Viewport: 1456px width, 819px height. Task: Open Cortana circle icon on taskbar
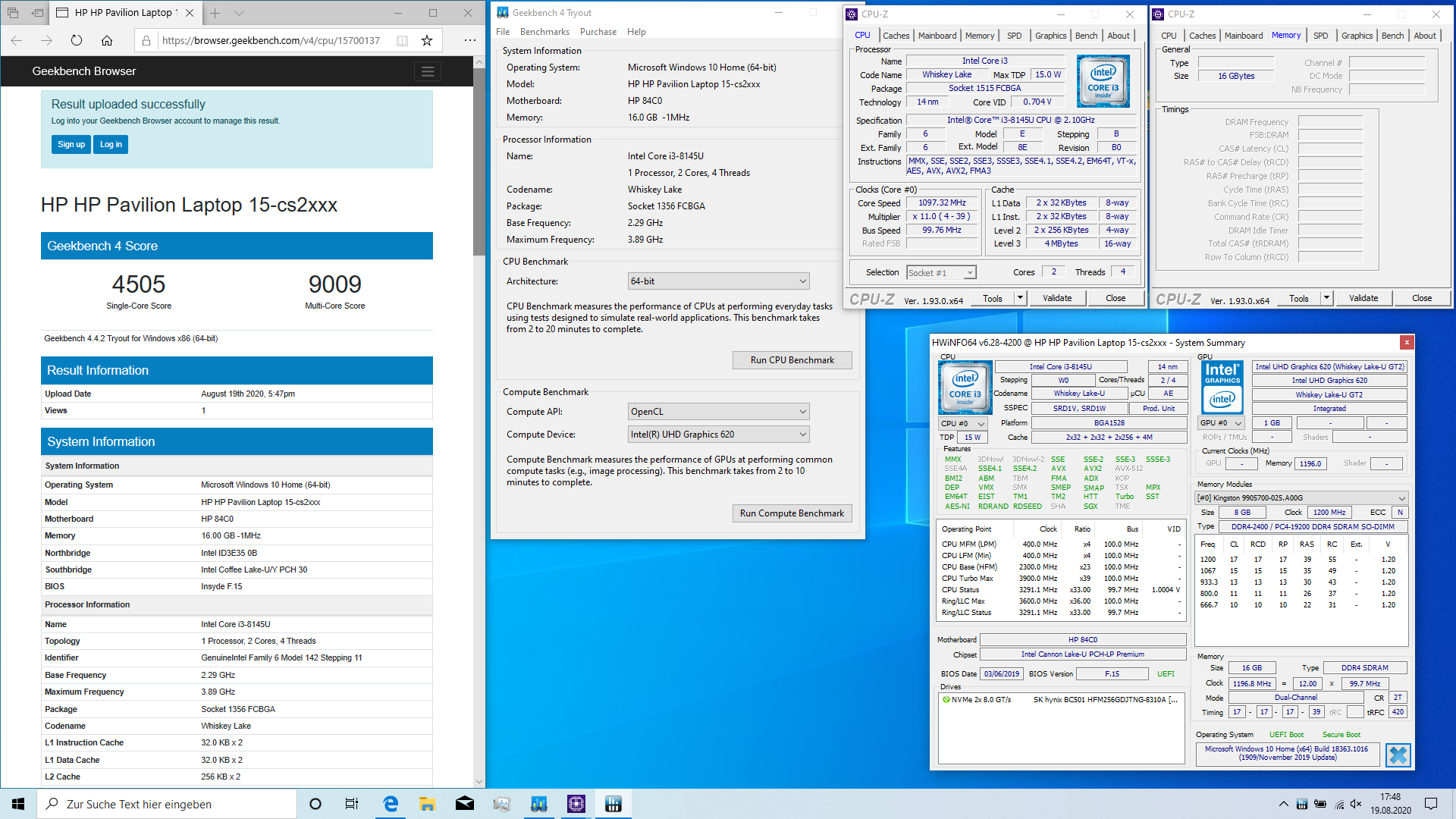[x=315, y=804]
